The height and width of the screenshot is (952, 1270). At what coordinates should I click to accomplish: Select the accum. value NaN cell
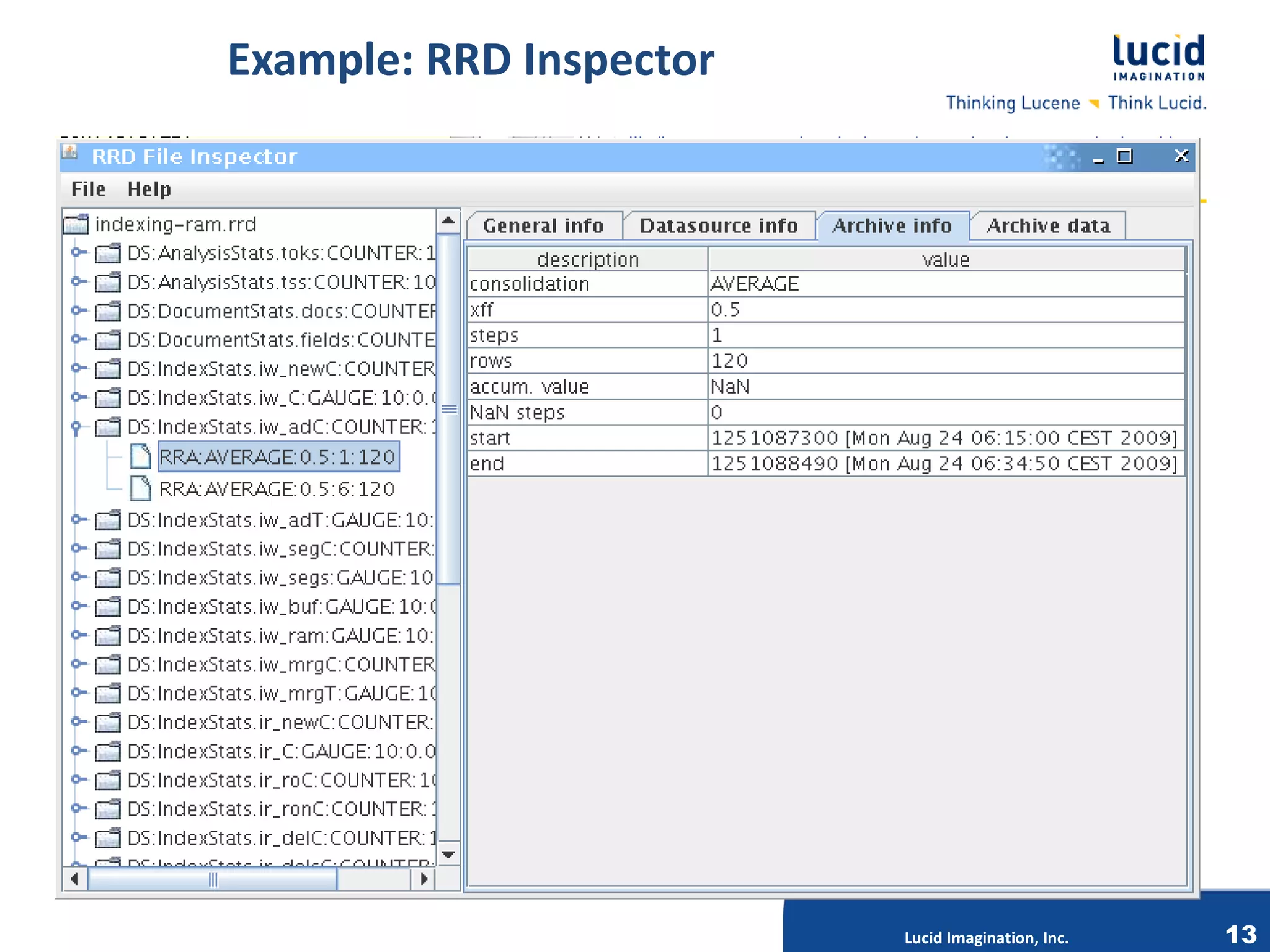(x=946, y=387)
